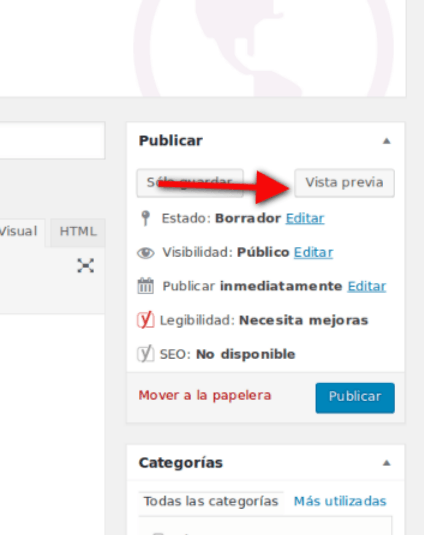Edit the Visibilidad Público setting

click(x=313, y=252)
